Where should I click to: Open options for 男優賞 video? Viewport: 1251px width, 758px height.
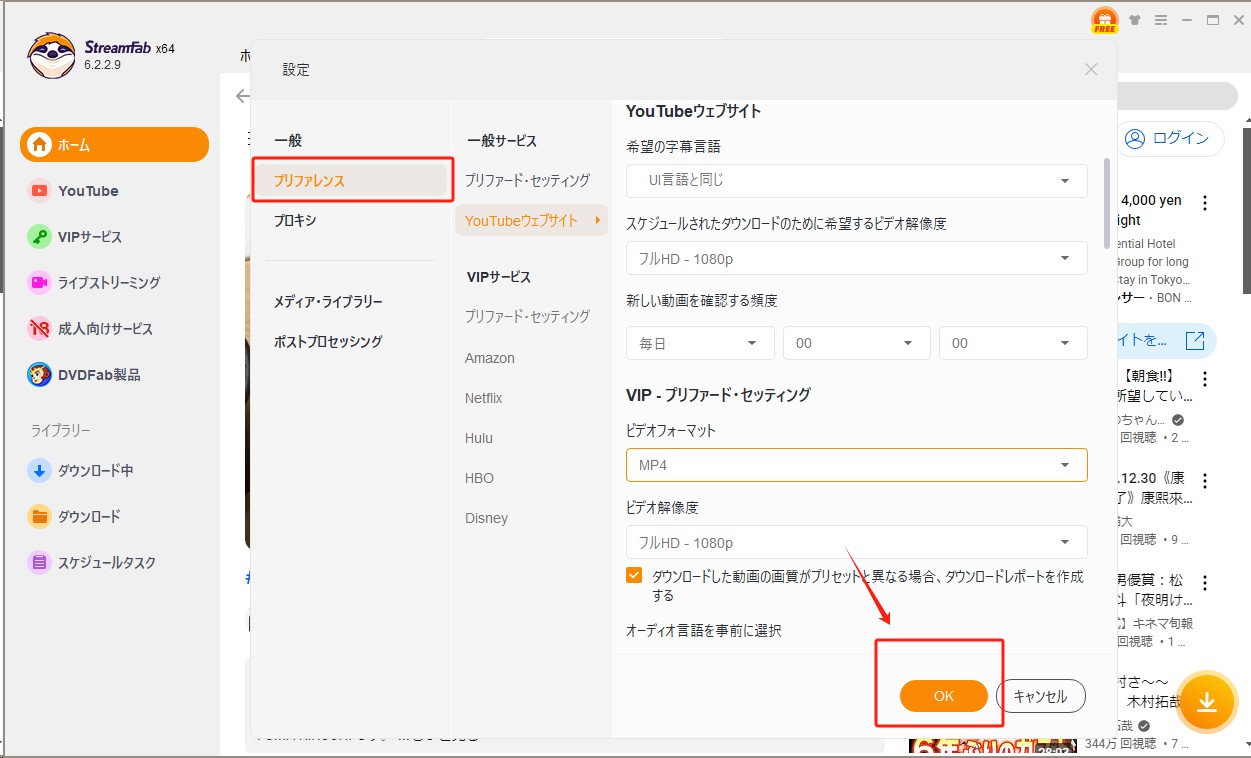(x=1205, y=583)
